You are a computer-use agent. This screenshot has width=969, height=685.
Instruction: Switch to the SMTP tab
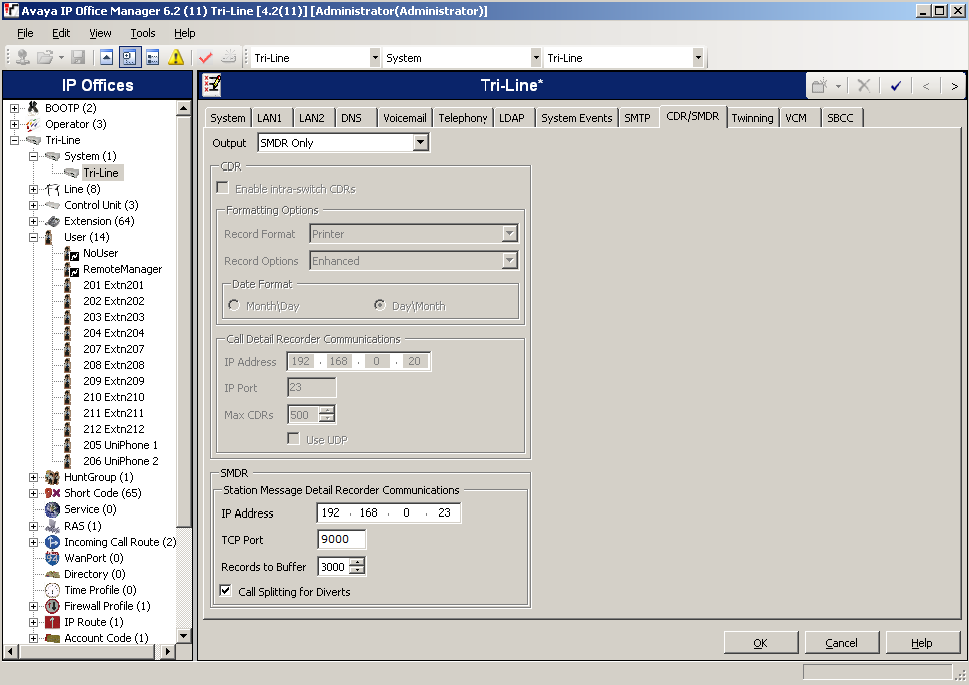[x=638, y=117]
